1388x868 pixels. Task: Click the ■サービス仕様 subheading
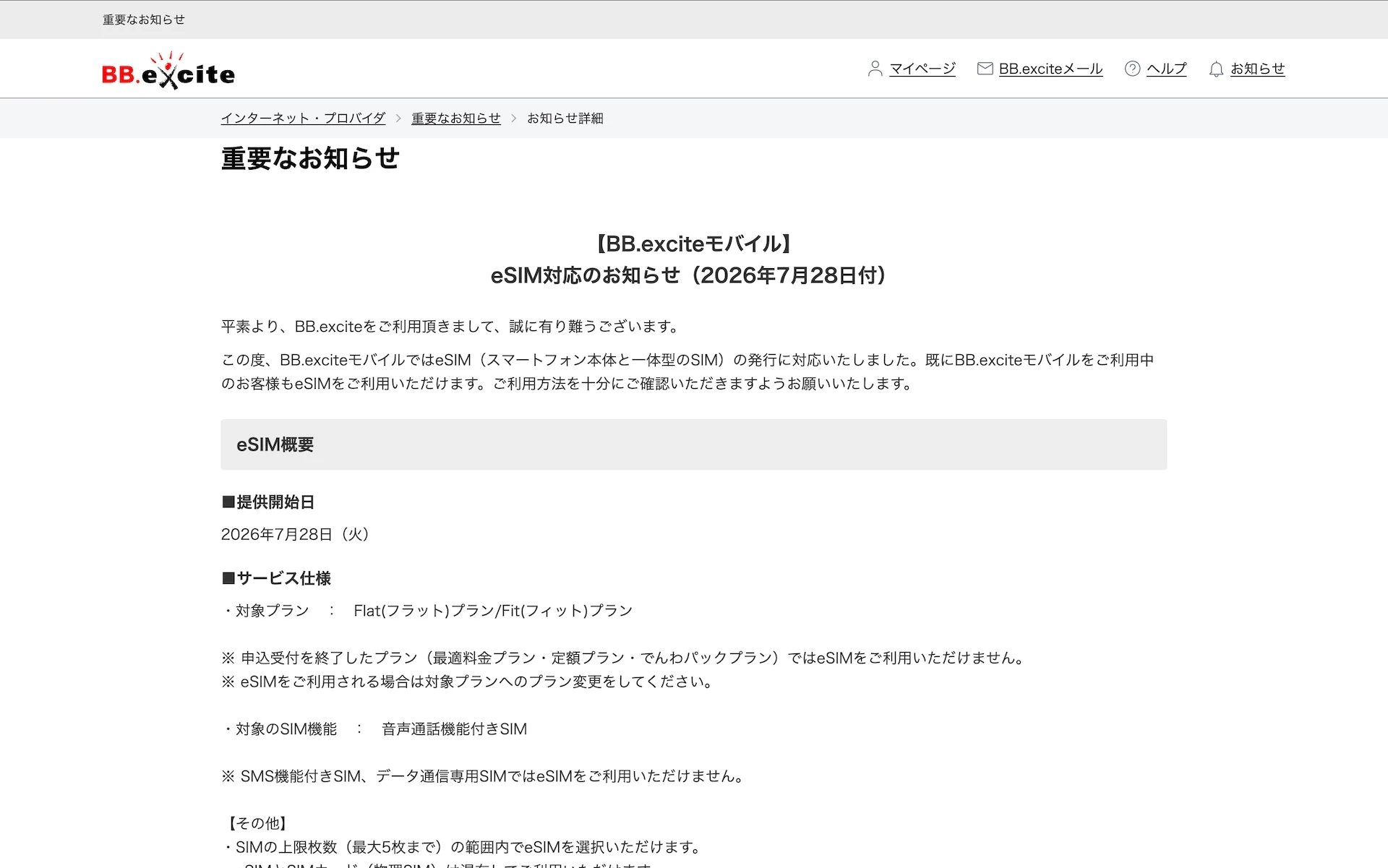(x=276, y=578)
